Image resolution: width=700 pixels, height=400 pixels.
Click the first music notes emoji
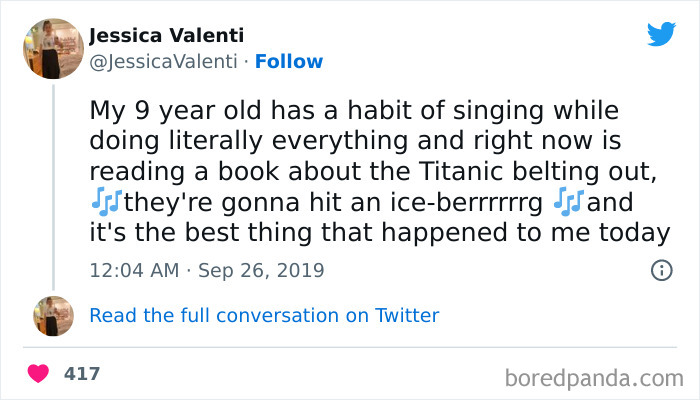(x=104, y=203)
